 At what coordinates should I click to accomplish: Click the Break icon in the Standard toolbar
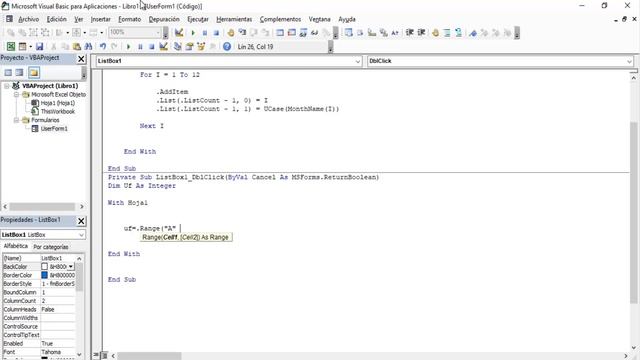pyautogui.click(x=140, y=47)
